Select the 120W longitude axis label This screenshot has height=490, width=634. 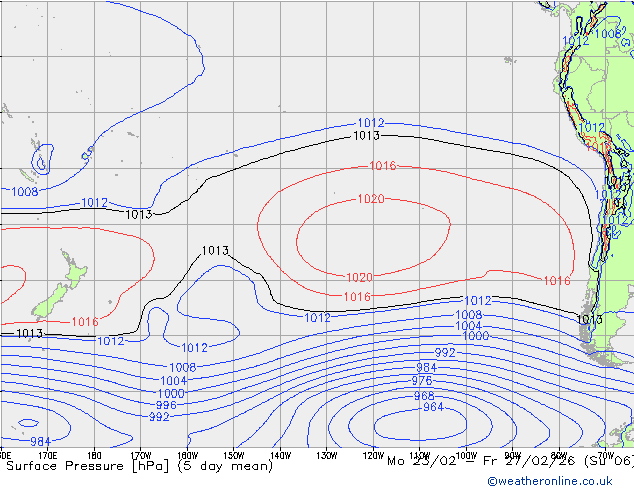click(x=373, y=456)
